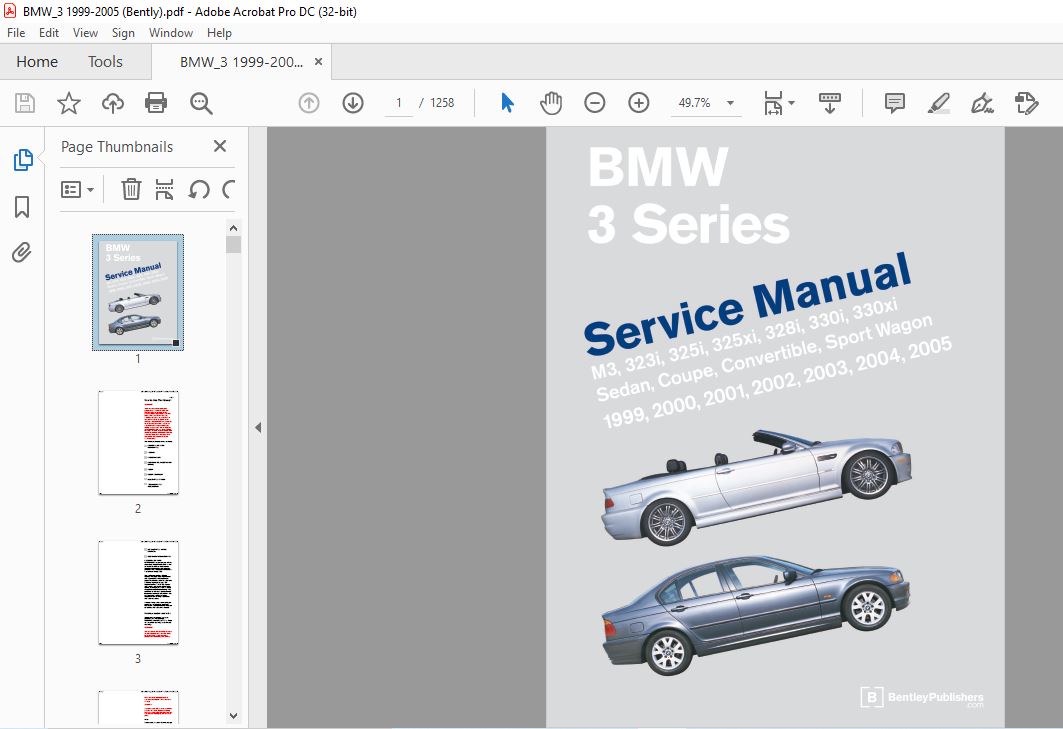This screenshot has width=1063, height=729.
Task: Click the share file icon in toolbar
Action: (1026, 103)
